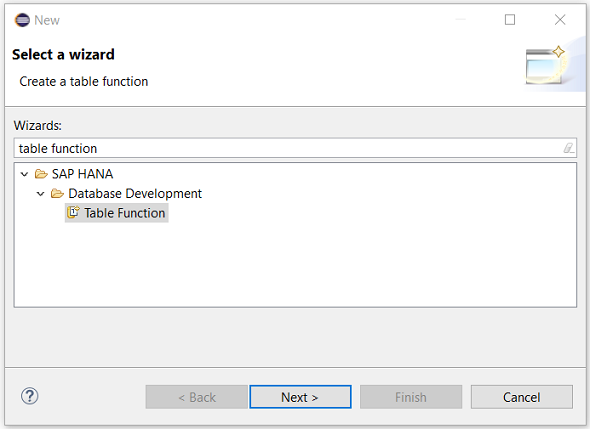Close the New dialog window

tap(560, 20)
